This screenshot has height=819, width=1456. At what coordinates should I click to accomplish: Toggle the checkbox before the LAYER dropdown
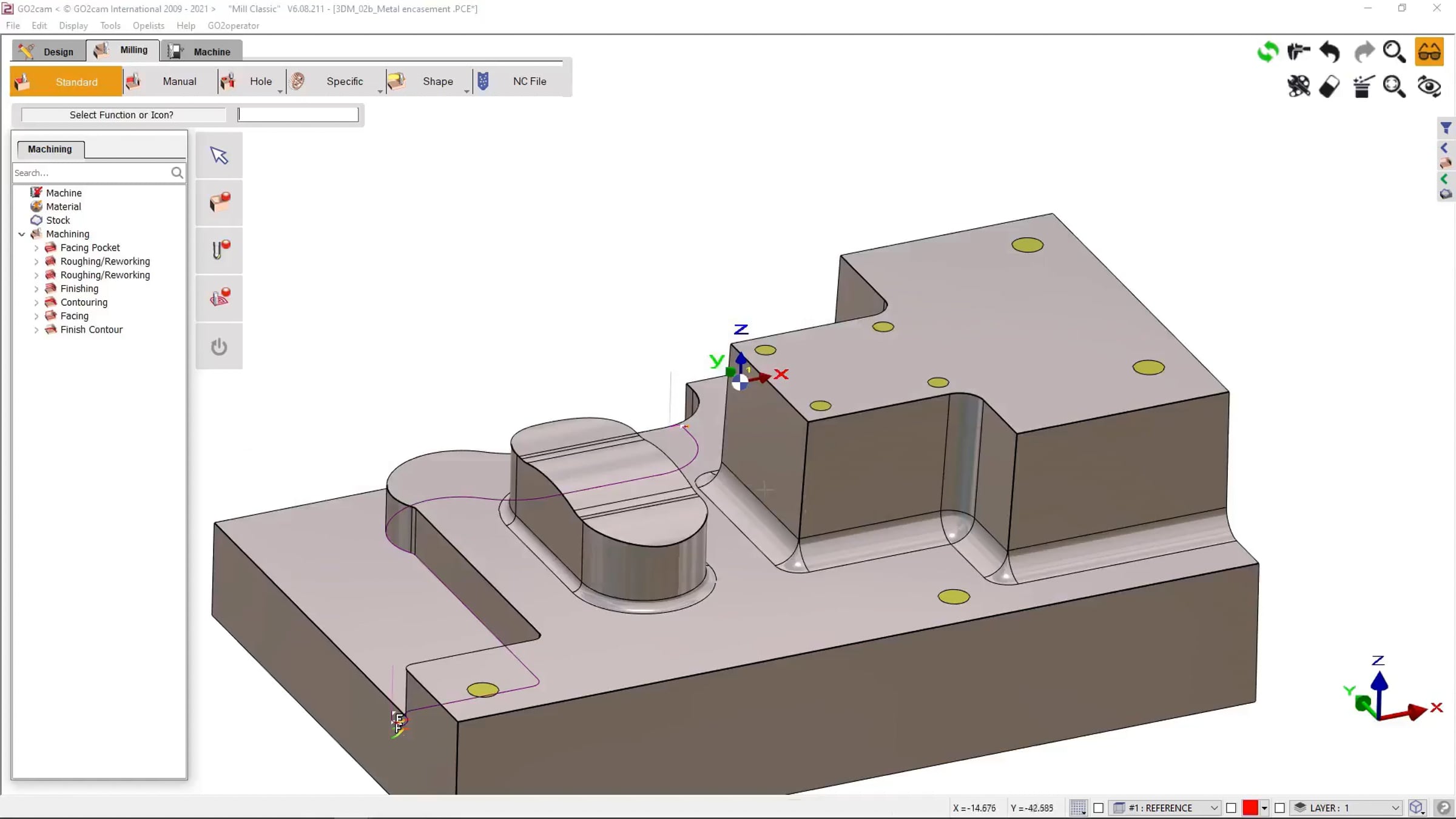tap(1279, 808)
